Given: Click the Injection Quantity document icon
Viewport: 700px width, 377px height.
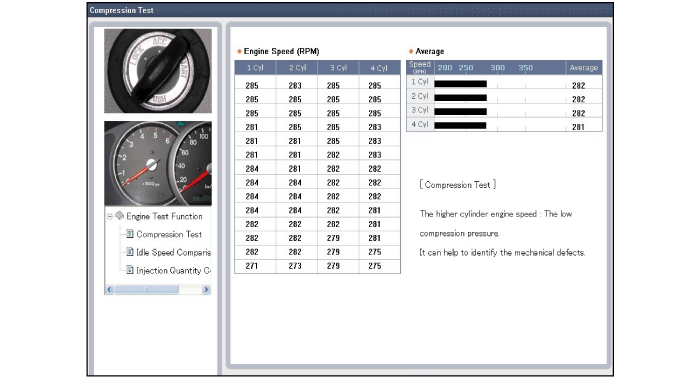Looking at the screenshot, I should (130, 270).
